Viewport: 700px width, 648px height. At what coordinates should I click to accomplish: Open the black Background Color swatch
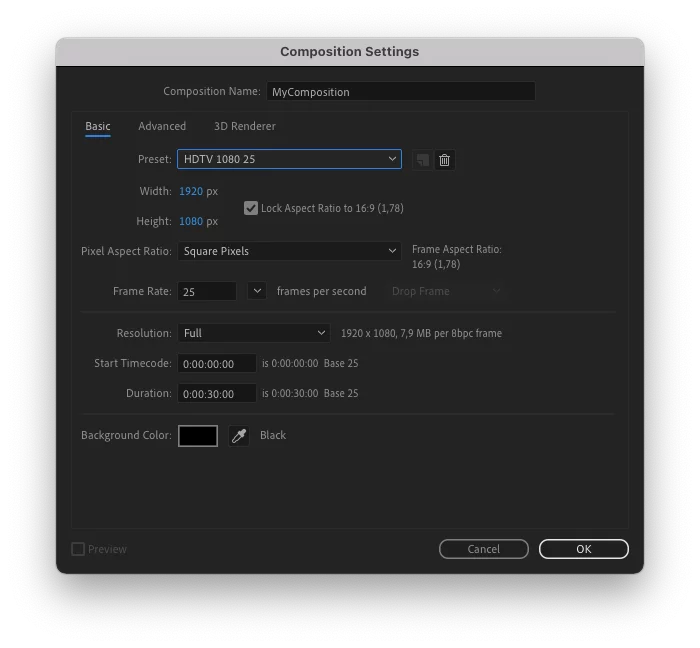[x=198, y=436]
